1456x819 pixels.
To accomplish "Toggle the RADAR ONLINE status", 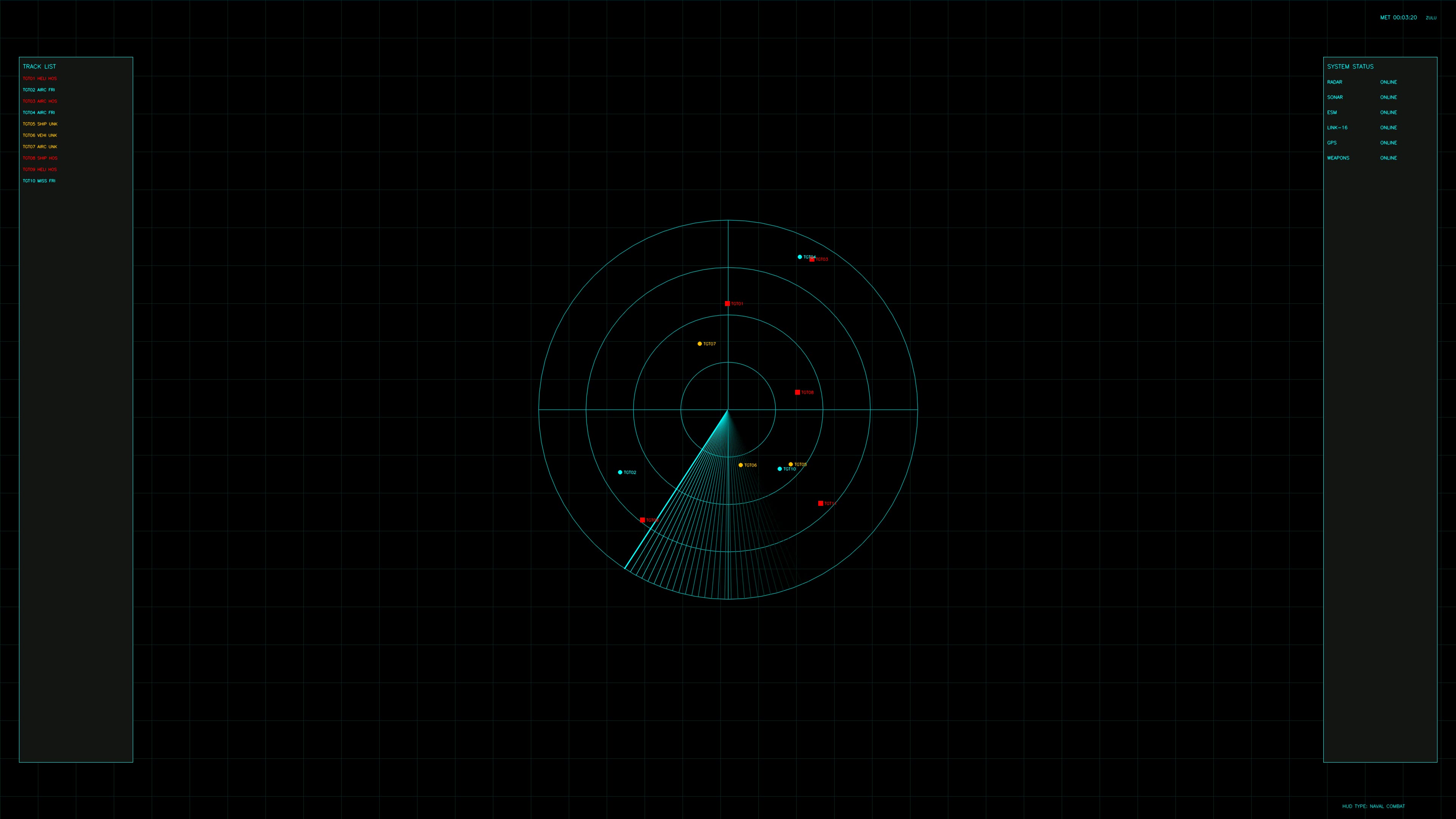I will [x=1388, y=82].
